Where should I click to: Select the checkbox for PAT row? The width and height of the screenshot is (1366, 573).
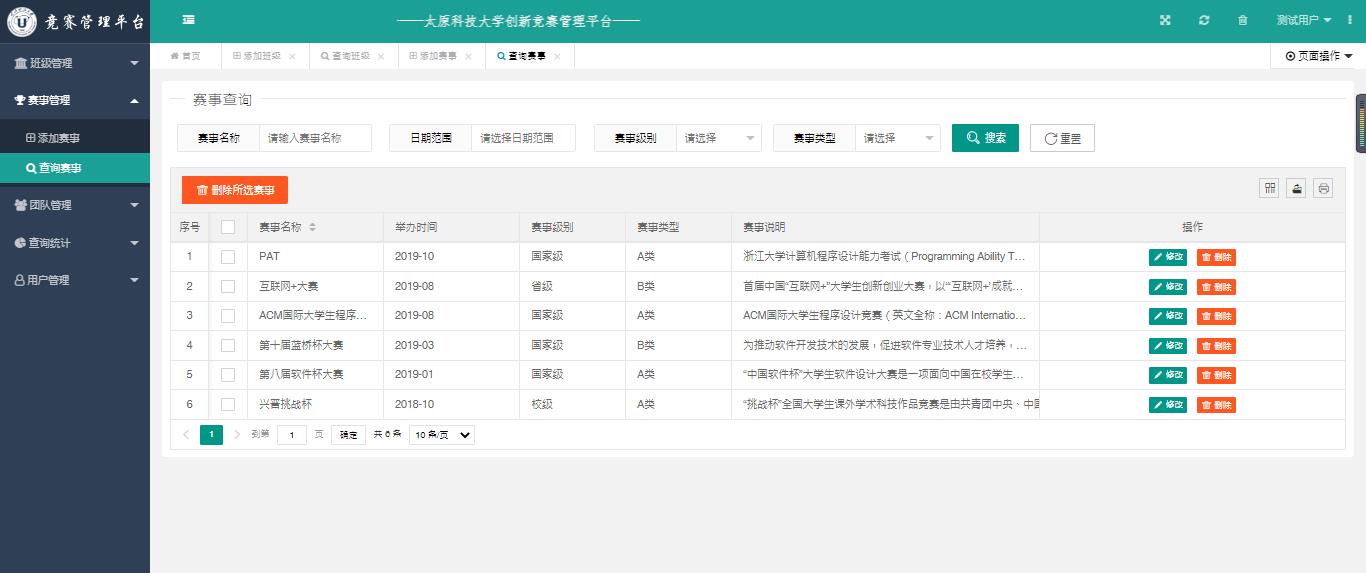(x=228, y=257)
